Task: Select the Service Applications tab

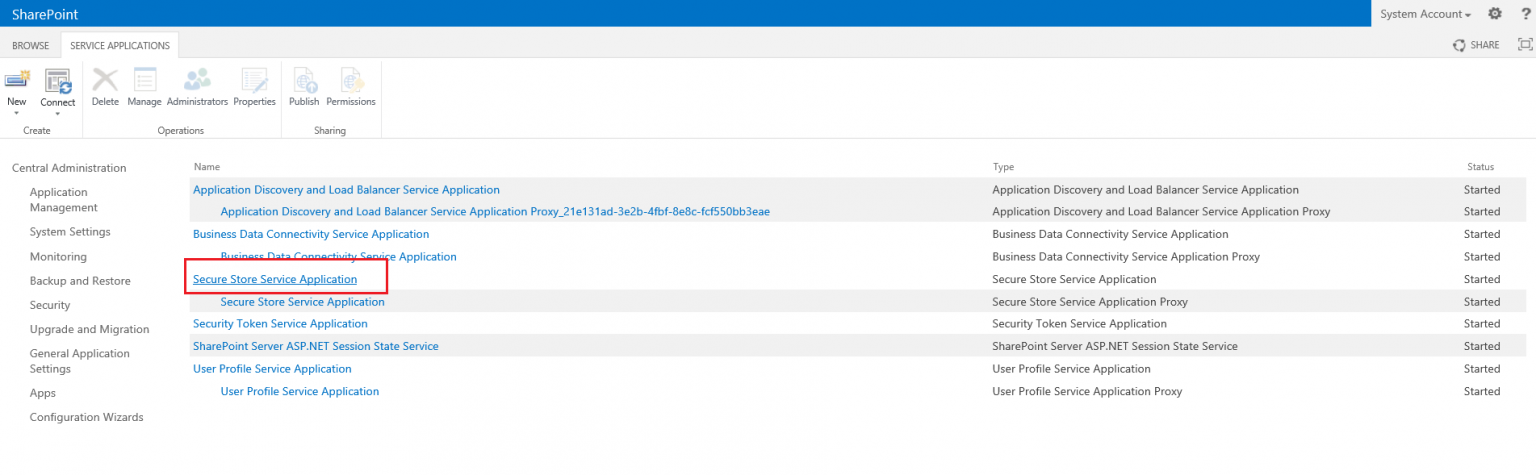Action: [120, 45]
